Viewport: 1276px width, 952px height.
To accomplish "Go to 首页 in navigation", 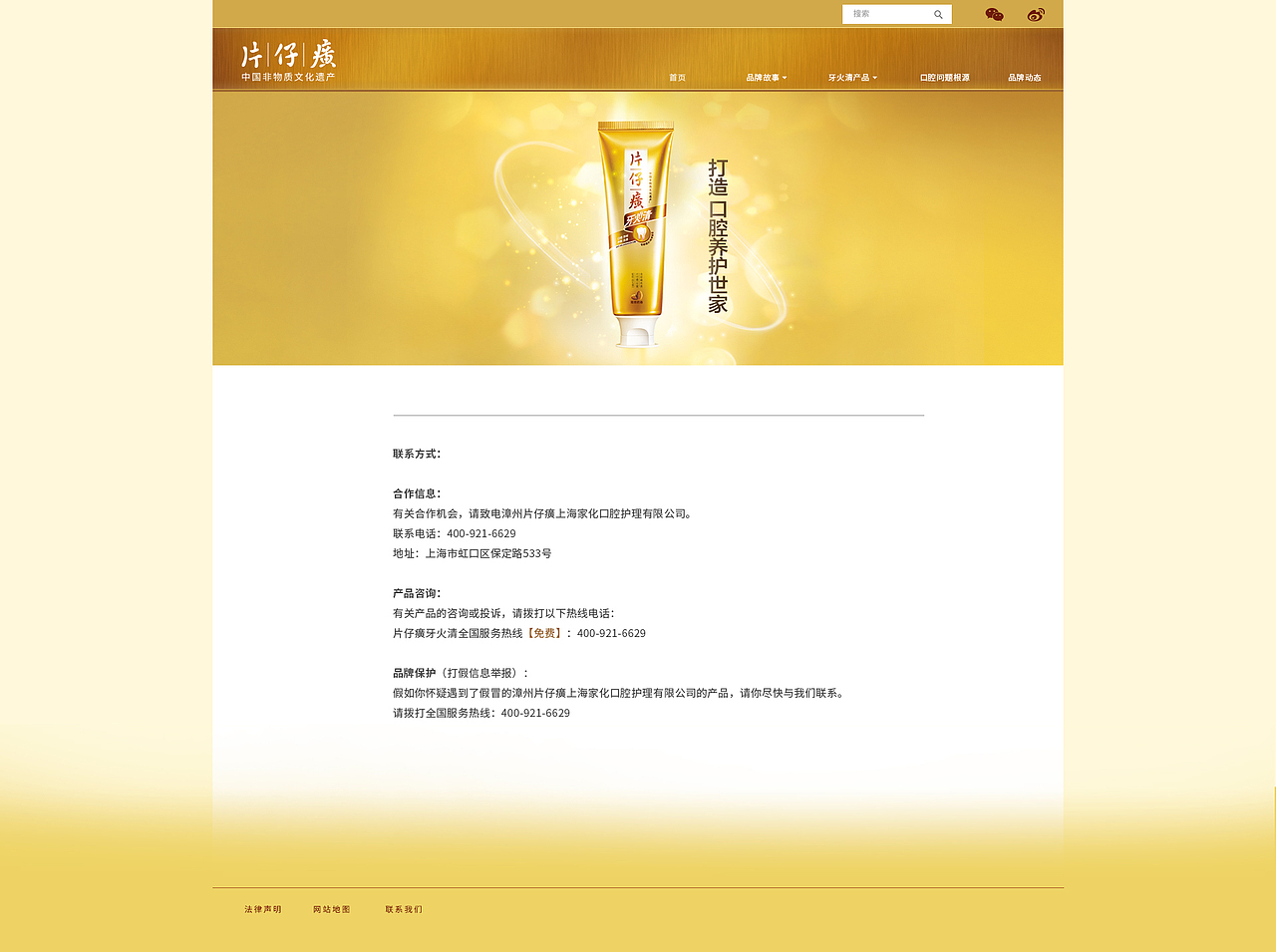I will tap(678, 78).
